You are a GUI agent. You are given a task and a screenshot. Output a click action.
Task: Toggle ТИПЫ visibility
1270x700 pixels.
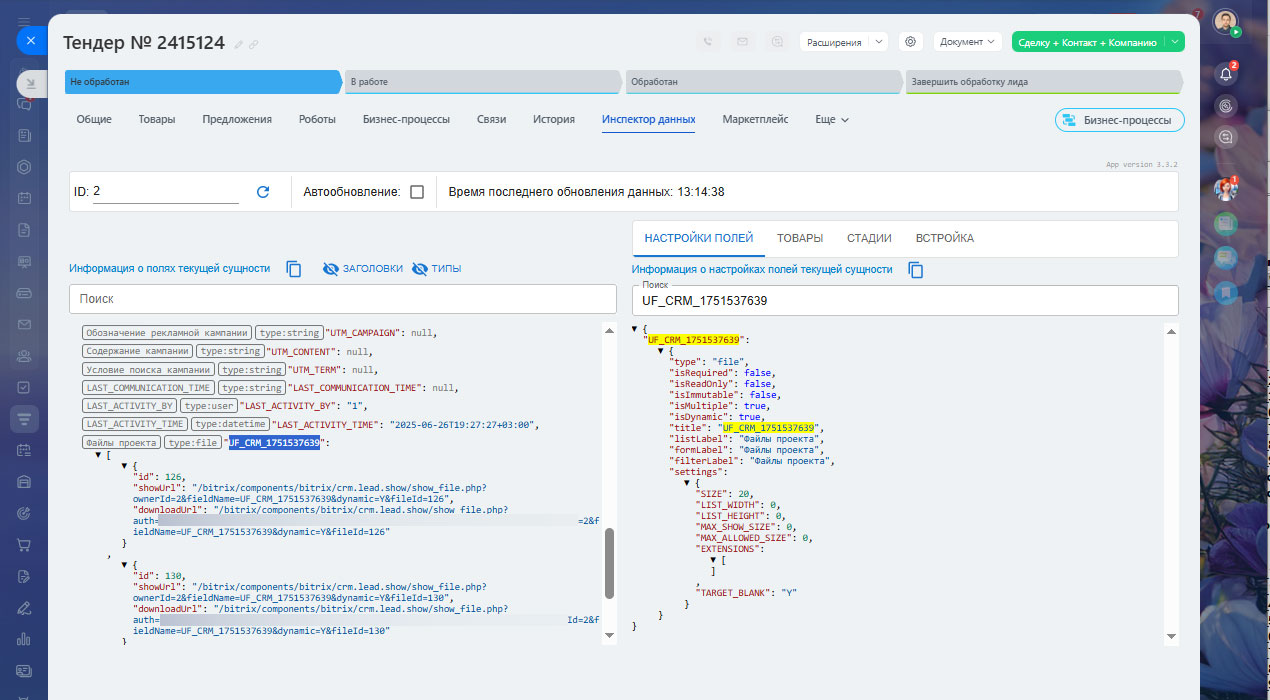(x=436, y=269)
